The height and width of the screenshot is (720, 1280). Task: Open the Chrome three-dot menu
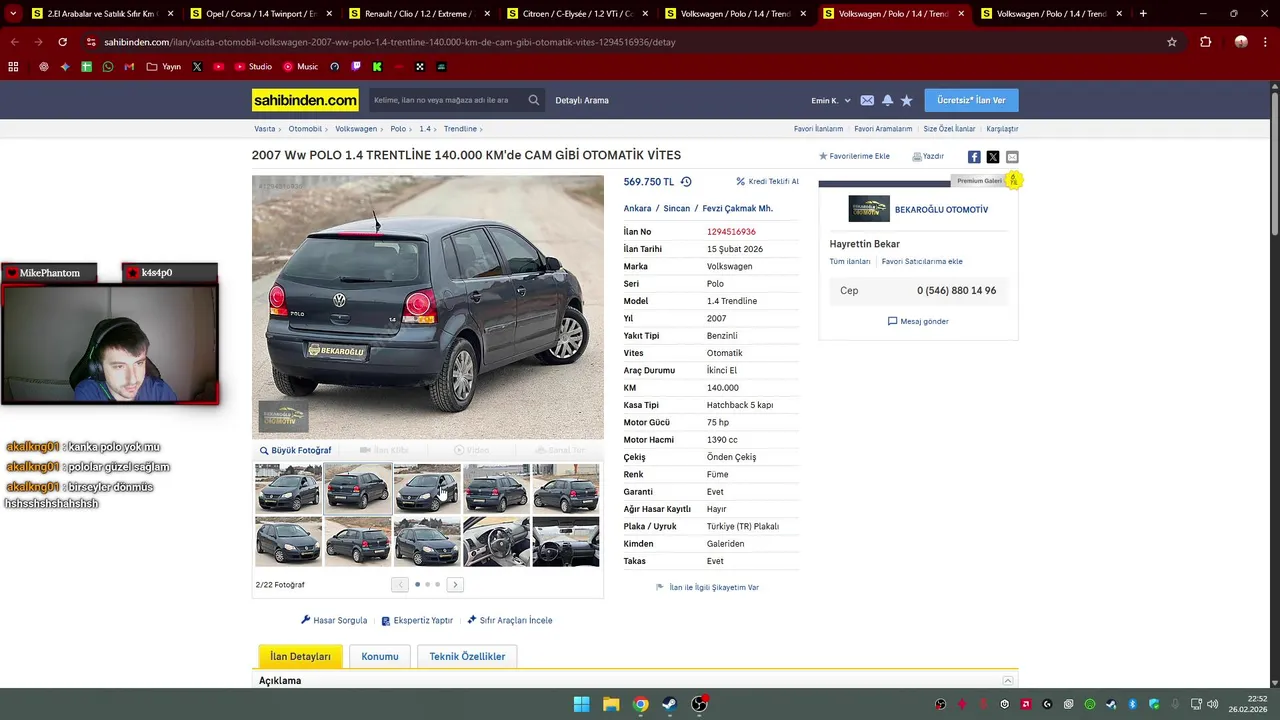click(x=1266, y=42)
